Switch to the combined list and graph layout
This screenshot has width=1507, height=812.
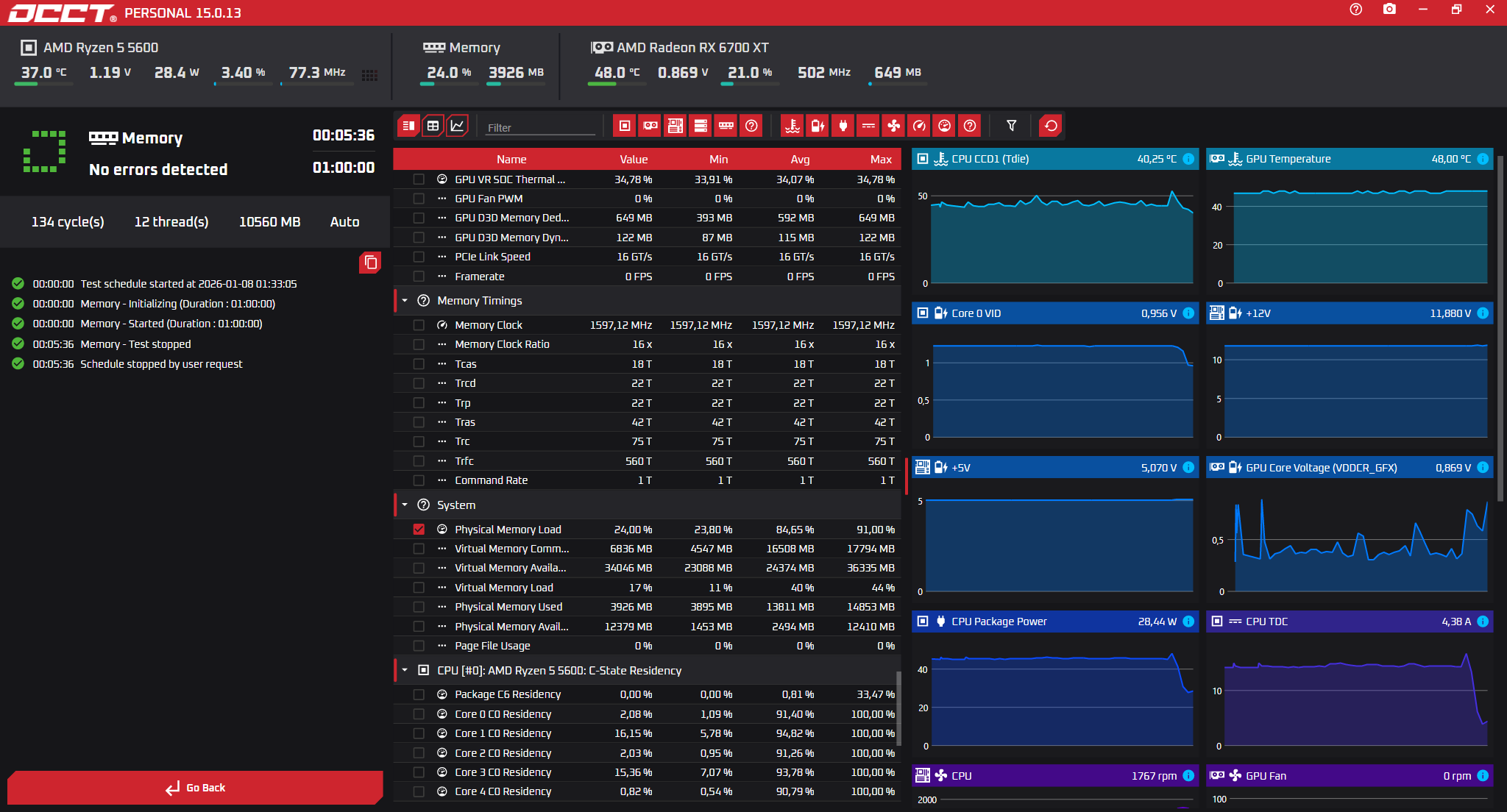408,126
